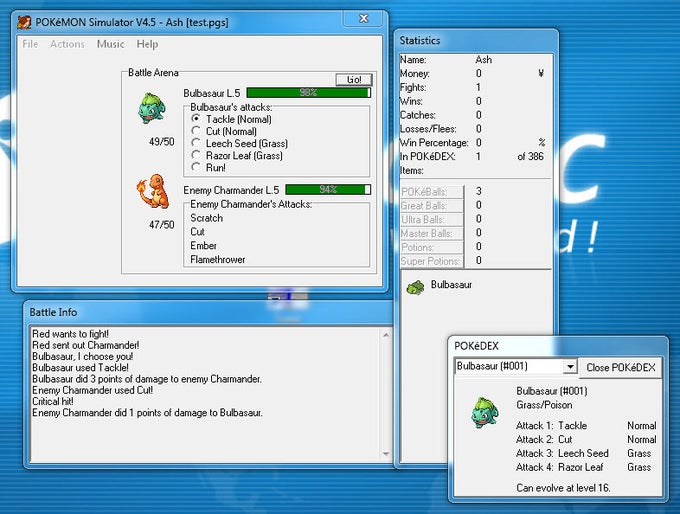The width and height of the screenshot is (680, 514).
Task: Open the Music menu
Action: (x=111, y=44)
